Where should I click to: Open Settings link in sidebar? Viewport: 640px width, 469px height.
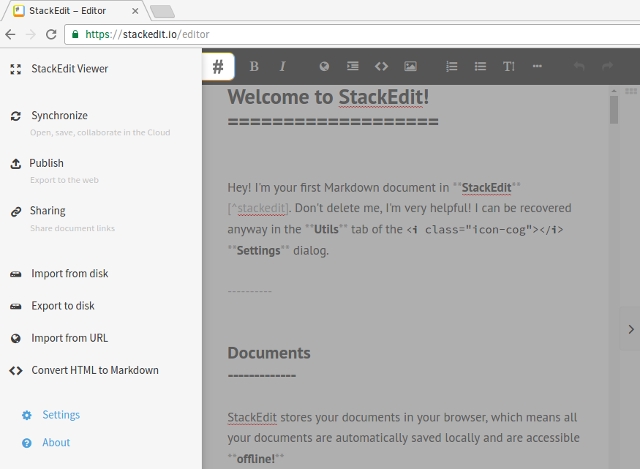(61, 415)
